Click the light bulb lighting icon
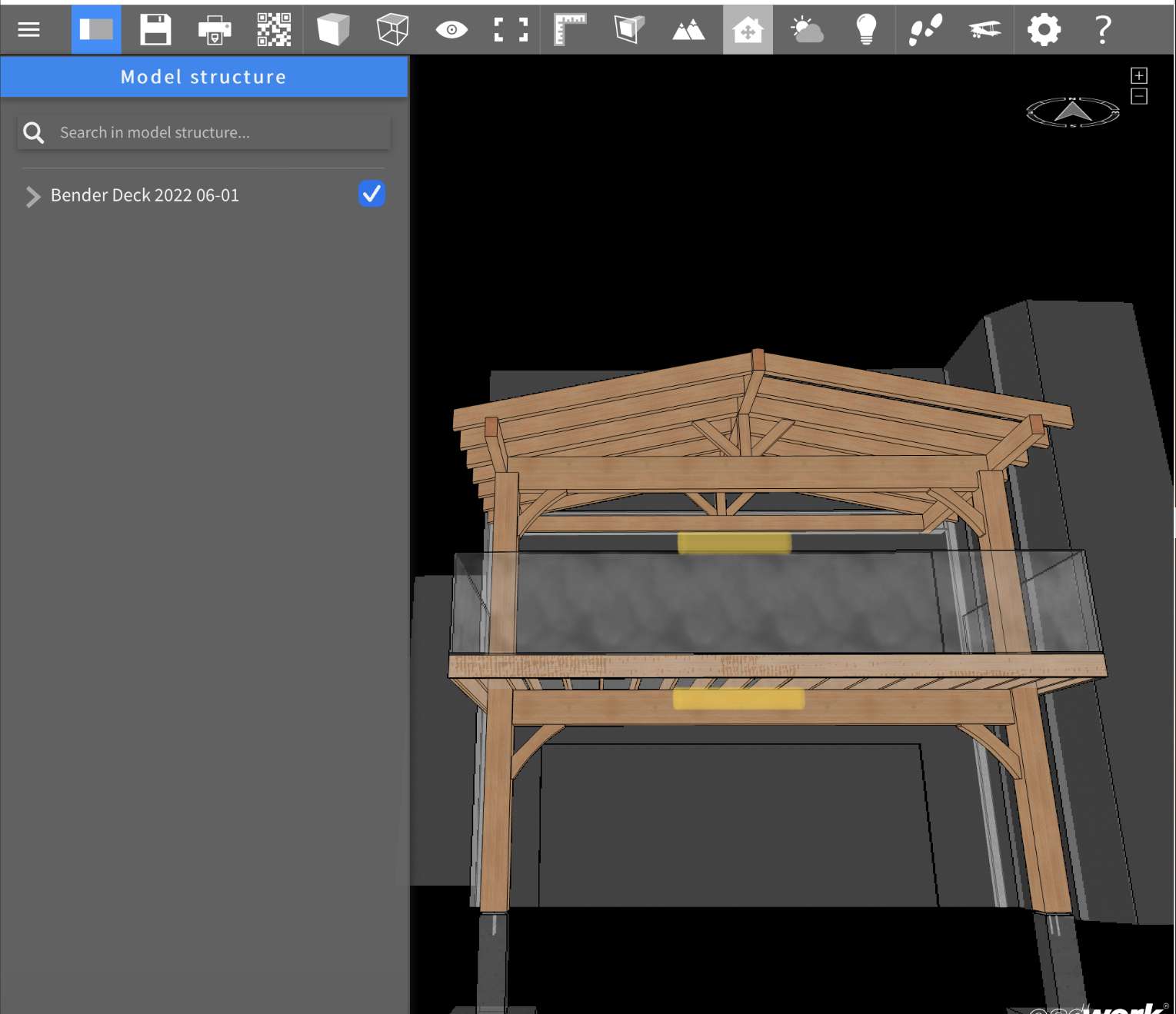This screenshot has width=1176, height=1014. coord(866,30)
